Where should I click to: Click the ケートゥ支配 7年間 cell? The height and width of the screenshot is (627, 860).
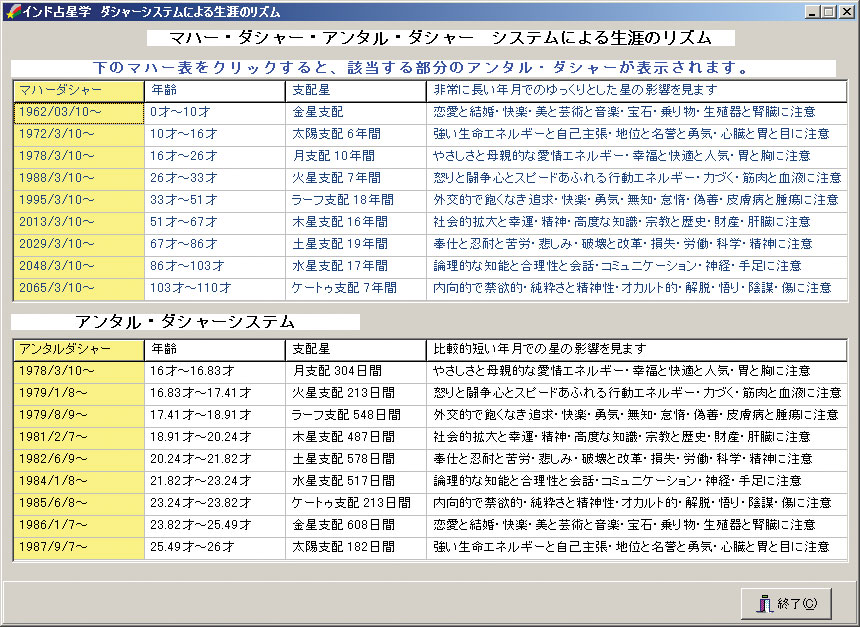[x=356, y=289]
